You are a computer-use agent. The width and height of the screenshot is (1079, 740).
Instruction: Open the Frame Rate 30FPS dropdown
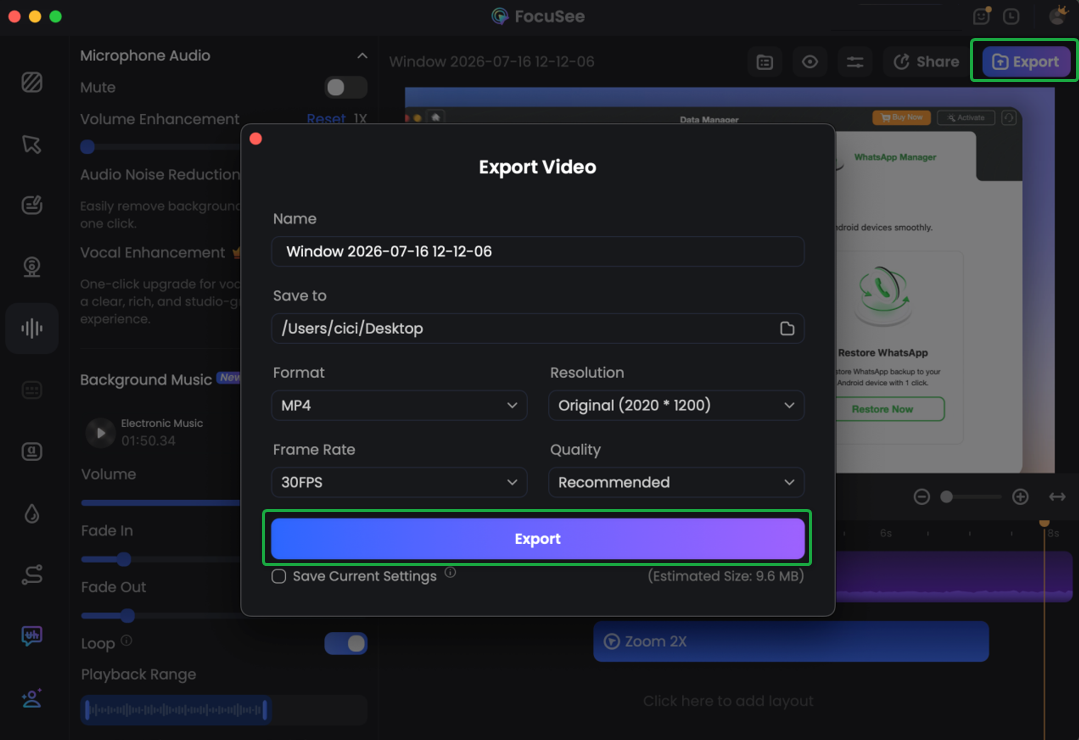(x=399, y=483)
